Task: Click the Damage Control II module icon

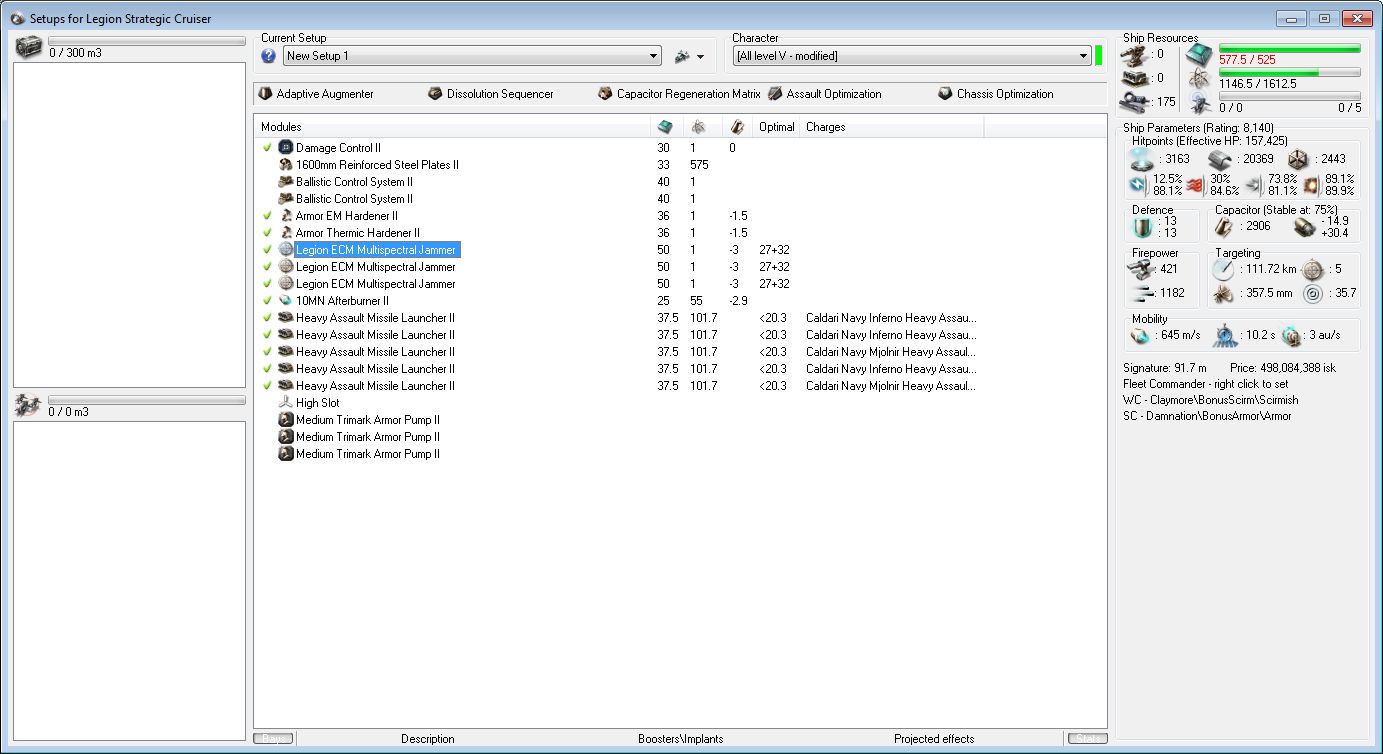Action: [285, 148]
